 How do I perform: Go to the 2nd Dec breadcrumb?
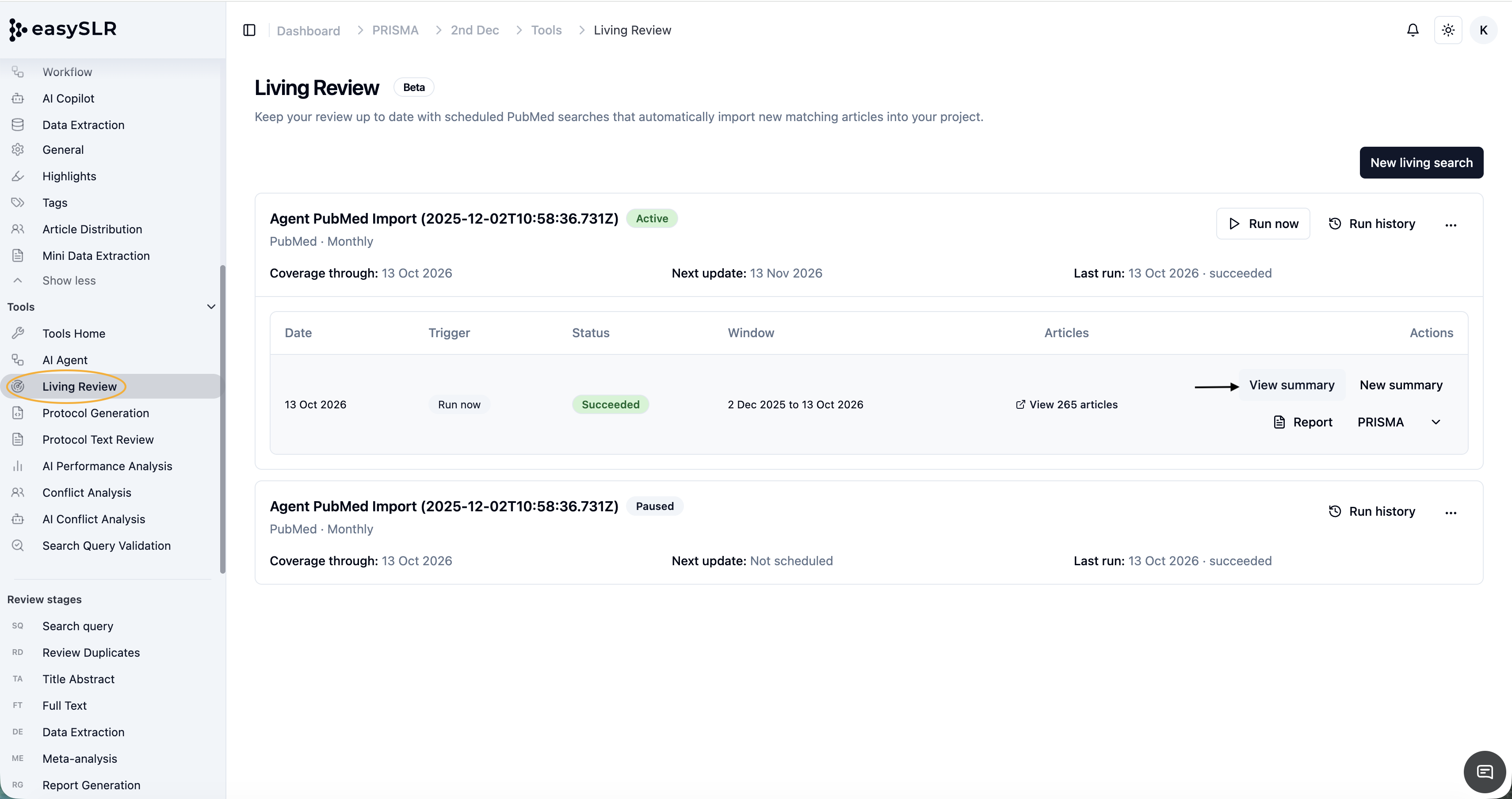tap(474, 30)
